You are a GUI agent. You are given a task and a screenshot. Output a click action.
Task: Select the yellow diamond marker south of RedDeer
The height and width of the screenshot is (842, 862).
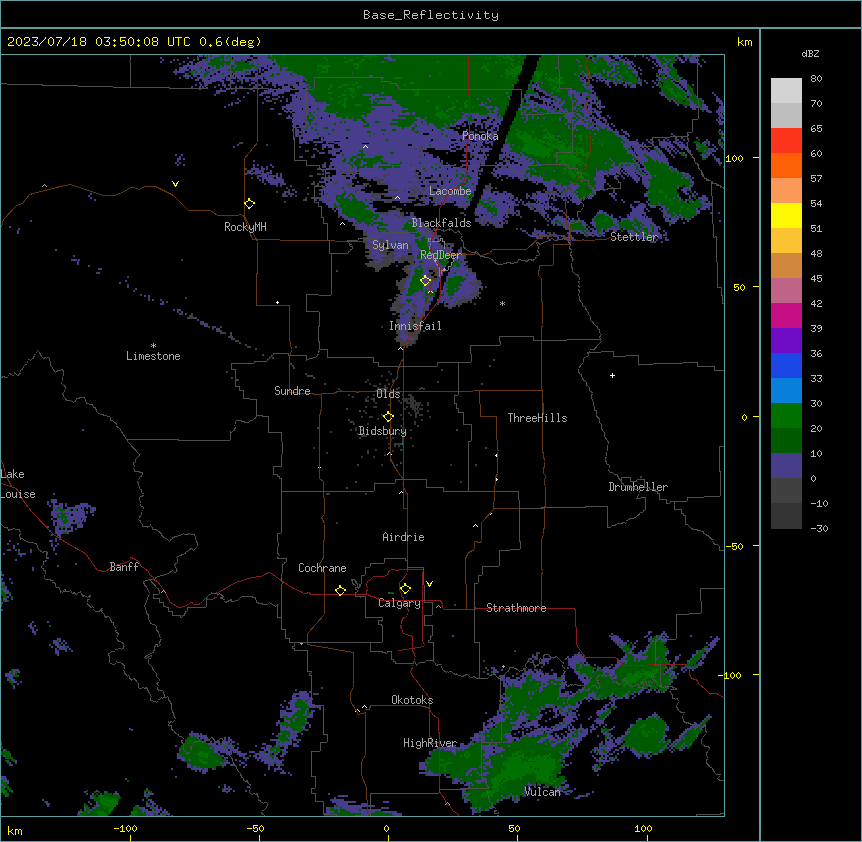click(x=426, y=280)
